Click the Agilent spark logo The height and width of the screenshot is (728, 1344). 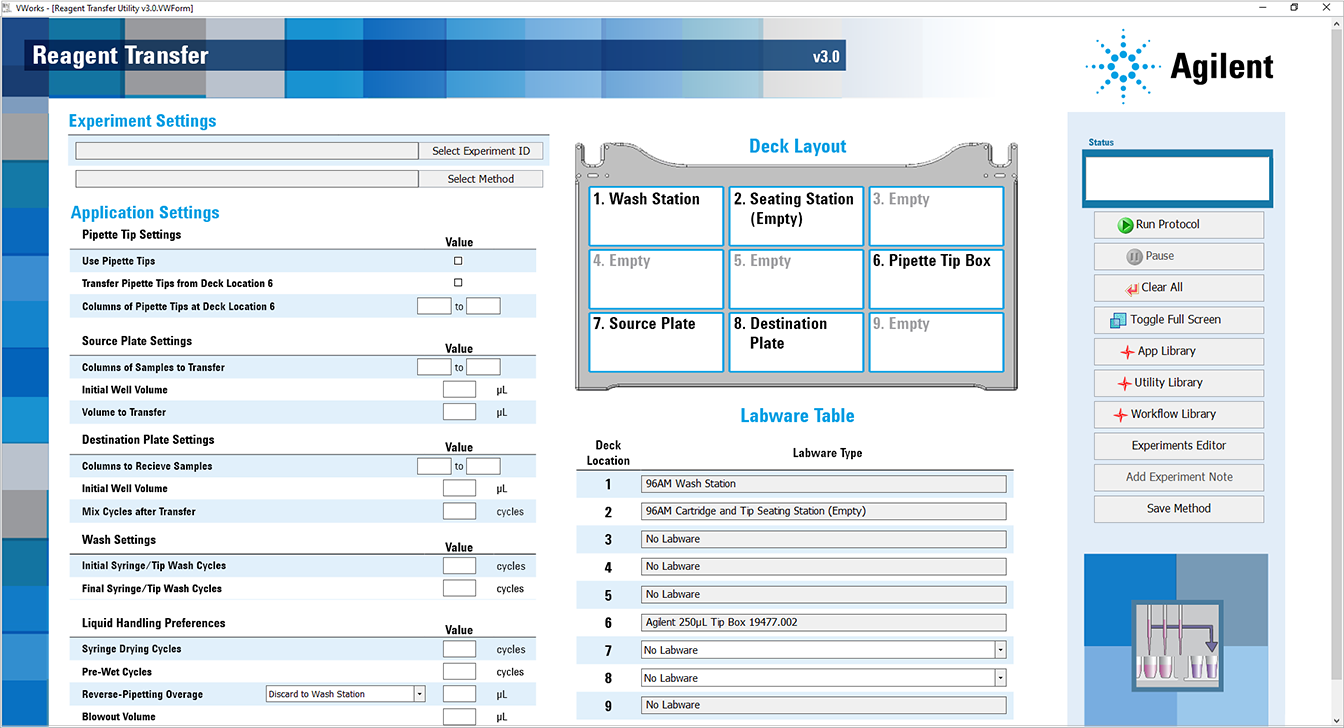(1121, 66)
